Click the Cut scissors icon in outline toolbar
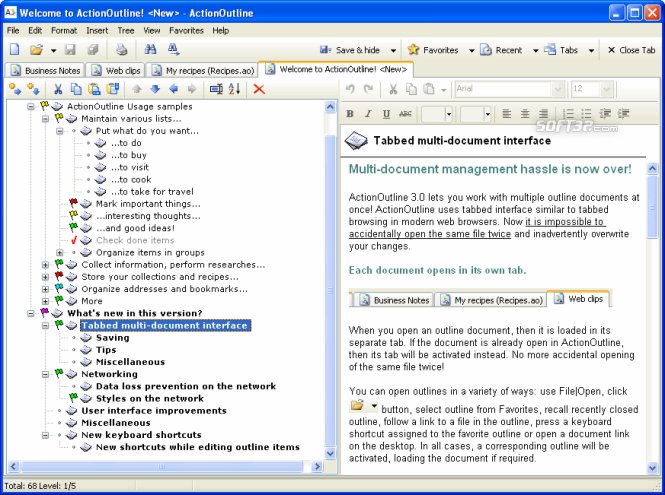The height and width of the screenshot is (495, 665). (59, 90)
